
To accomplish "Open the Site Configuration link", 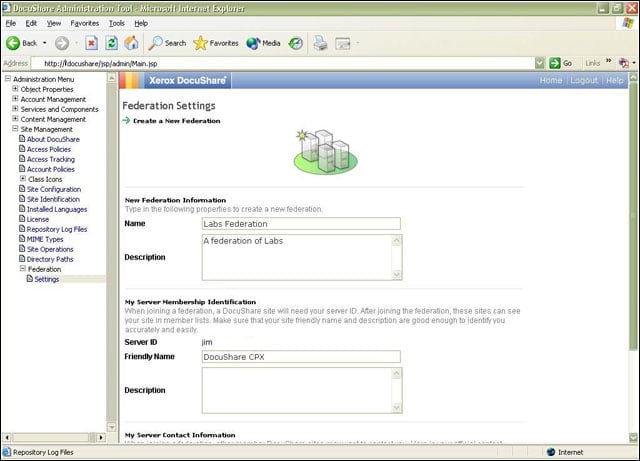I will (54, 189).
